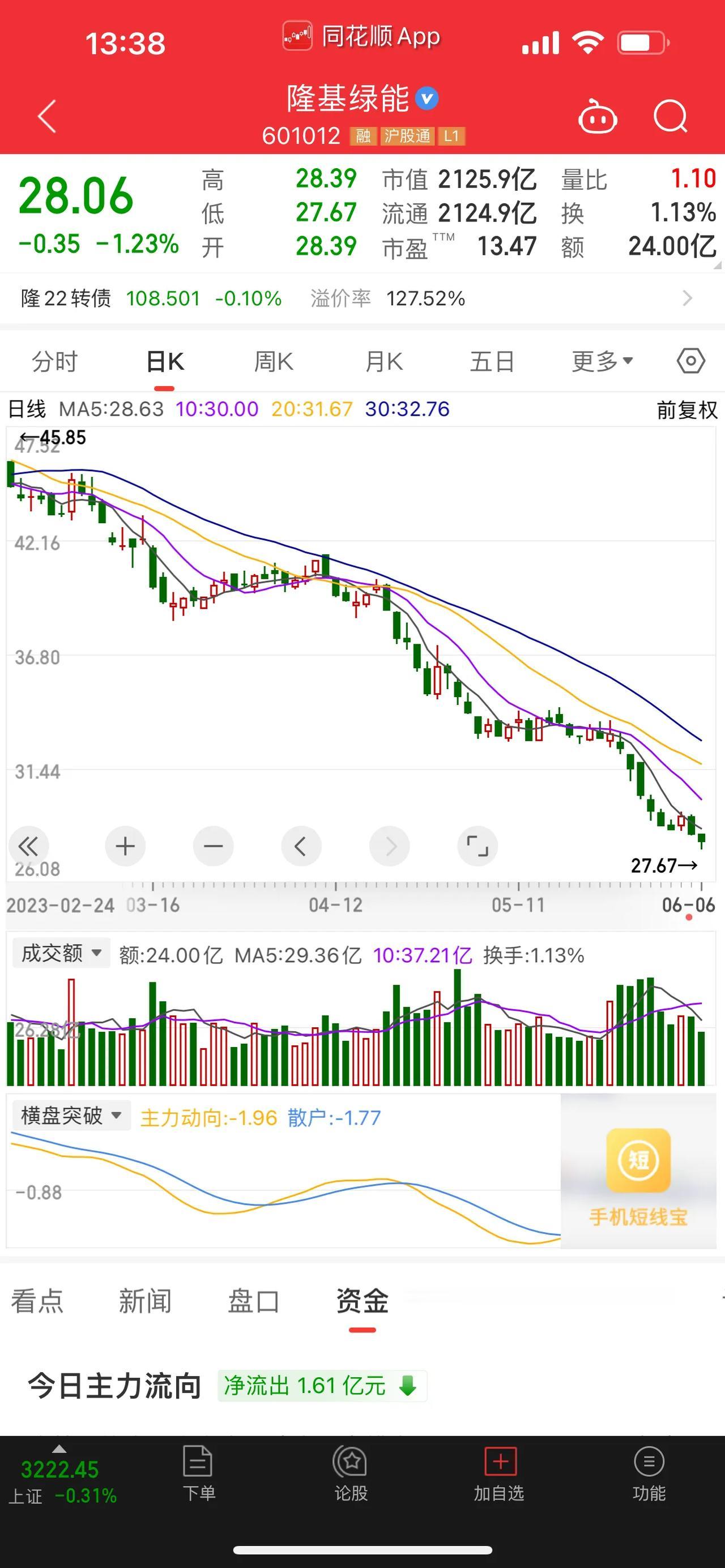The image size is (725, 1568).
Task: Open 功能 functions menu icon
Action: [649, 1462]
